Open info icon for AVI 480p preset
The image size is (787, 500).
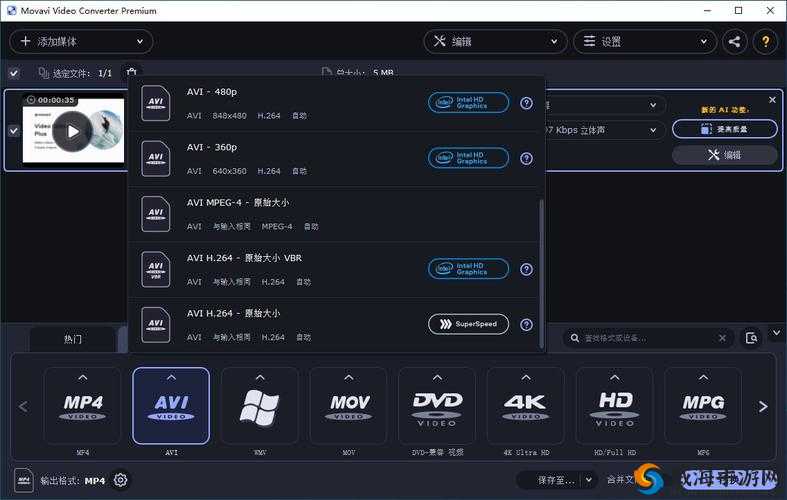click(x=526, y=103)
